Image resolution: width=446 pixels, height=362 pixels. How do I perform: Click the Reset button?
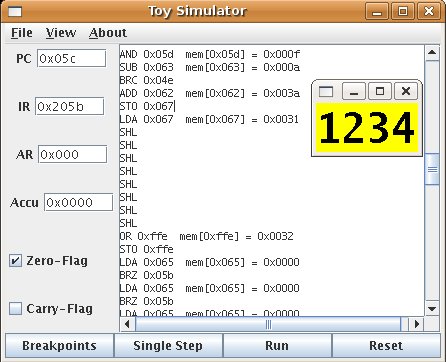[x=386, y=346]
